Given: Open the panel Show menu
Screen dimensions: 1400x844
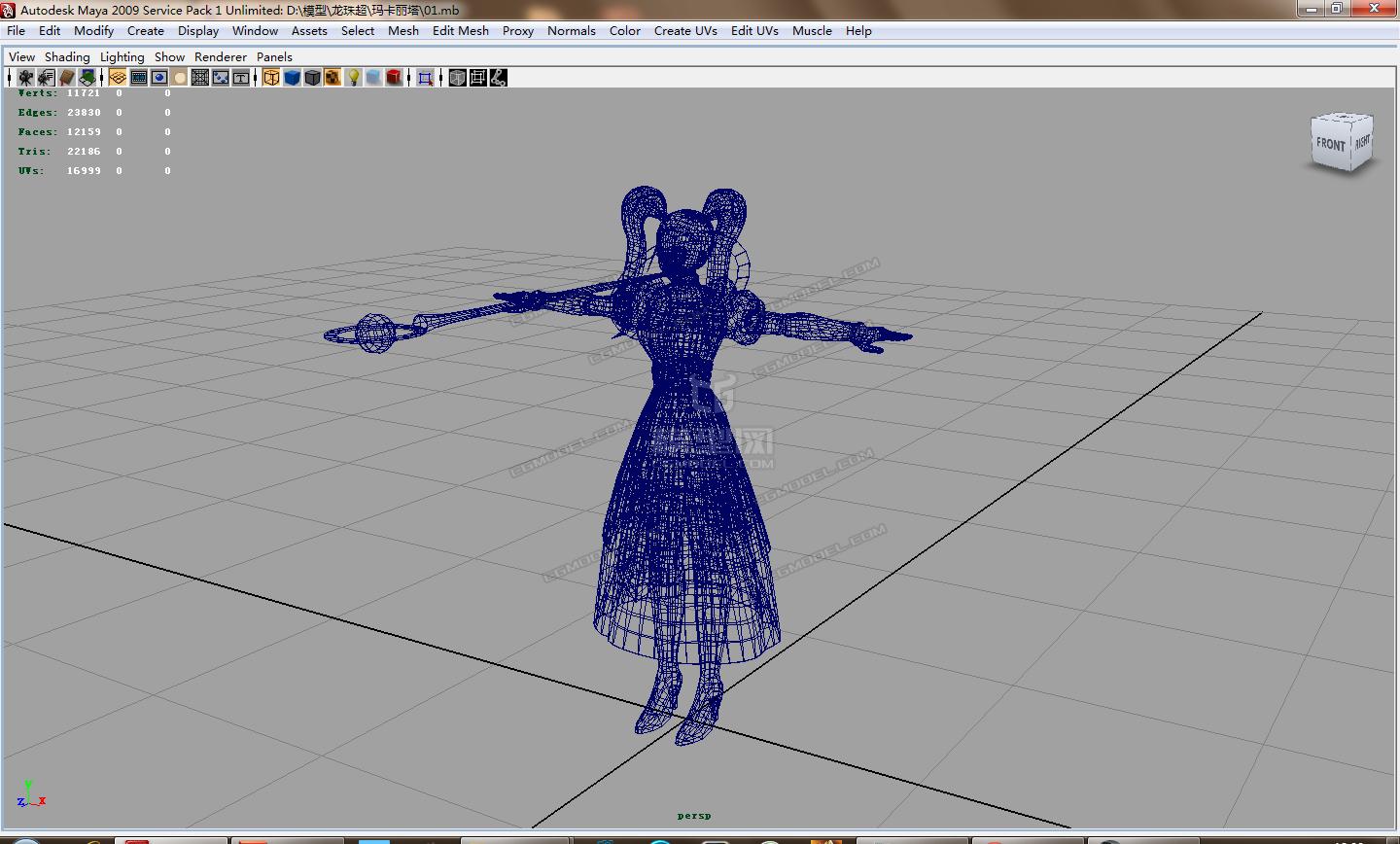Looking at the screenshot, I should point(169,57).
